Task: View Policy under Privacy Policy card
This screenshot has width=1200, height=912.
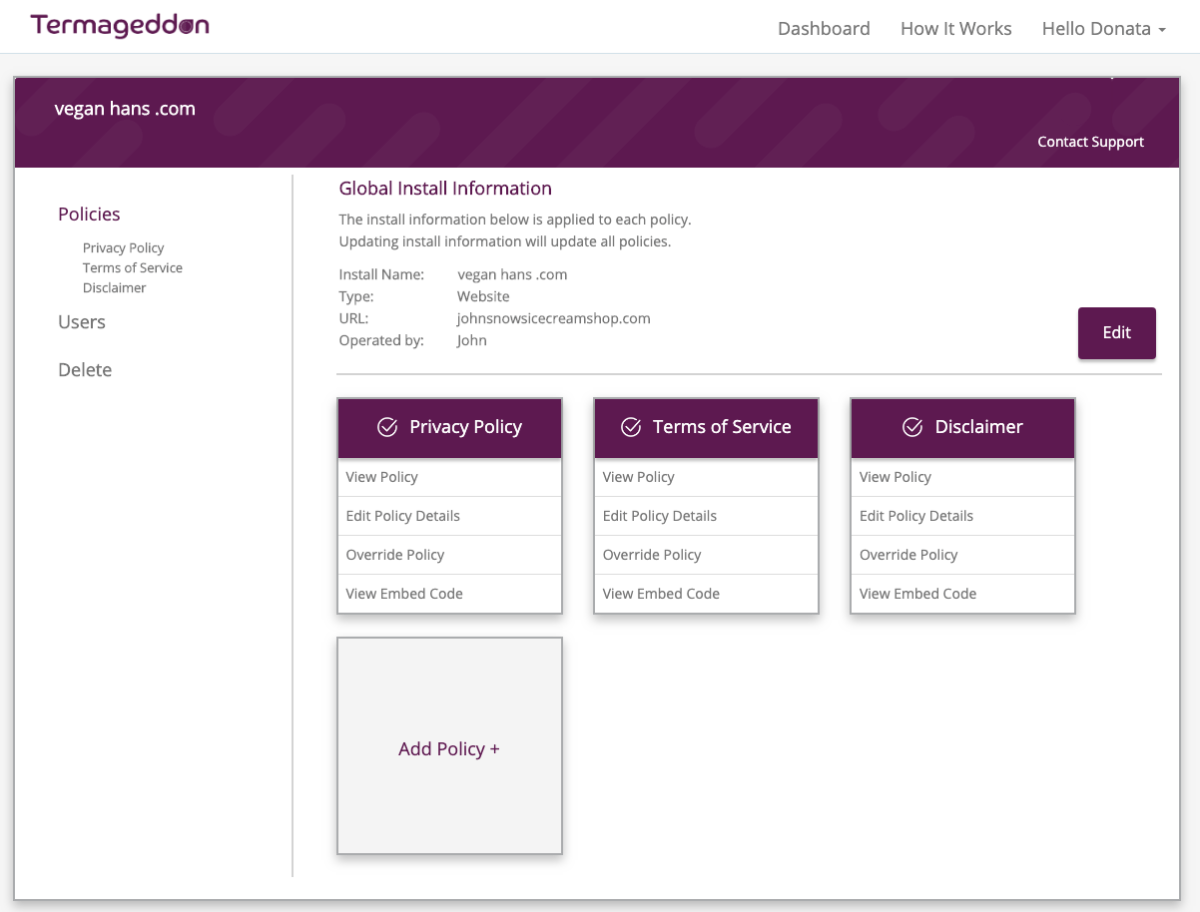Action: coord(450,477)
